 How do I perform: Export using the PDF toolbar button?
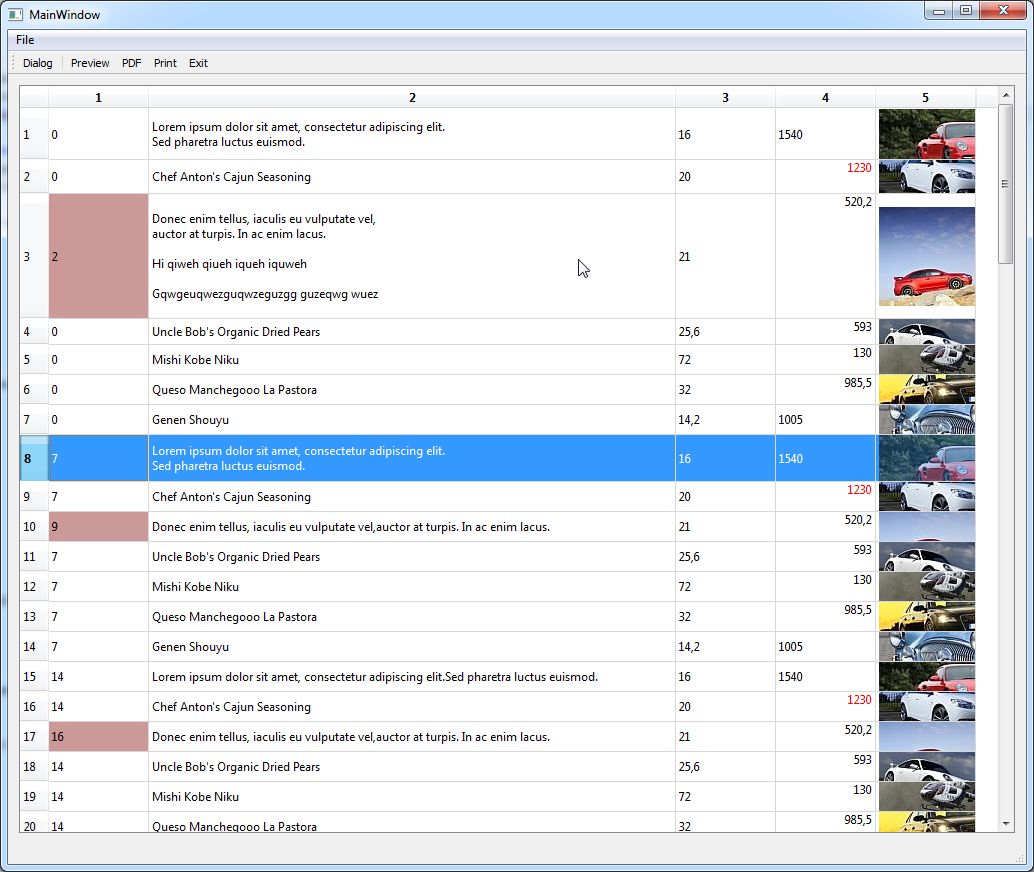[131, 63]
